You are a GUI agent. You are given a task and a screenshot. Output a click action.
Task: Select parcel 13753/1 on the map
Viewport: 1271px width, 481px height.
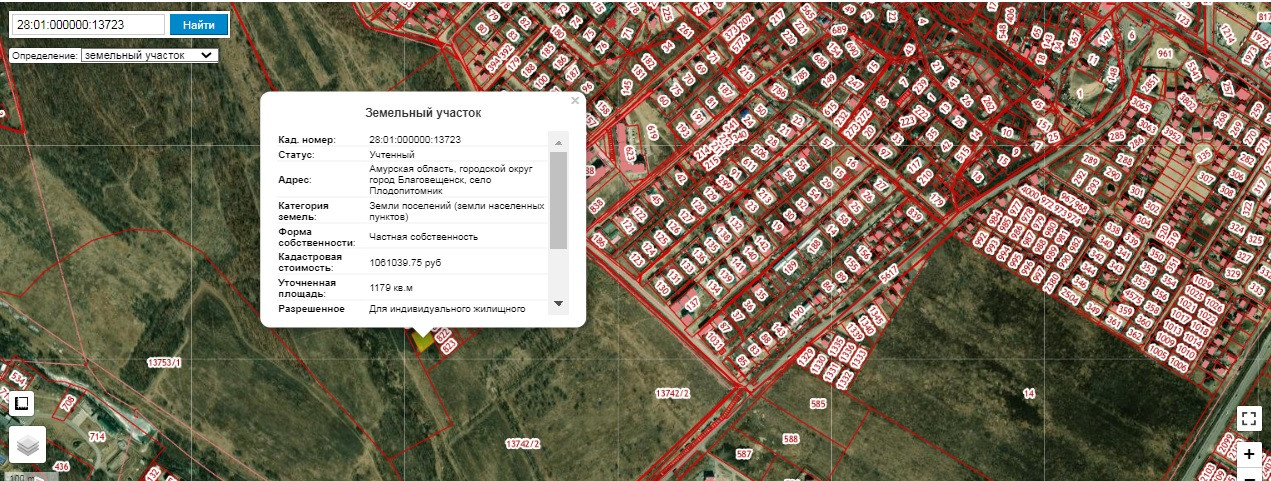click(x=164, y=362)
